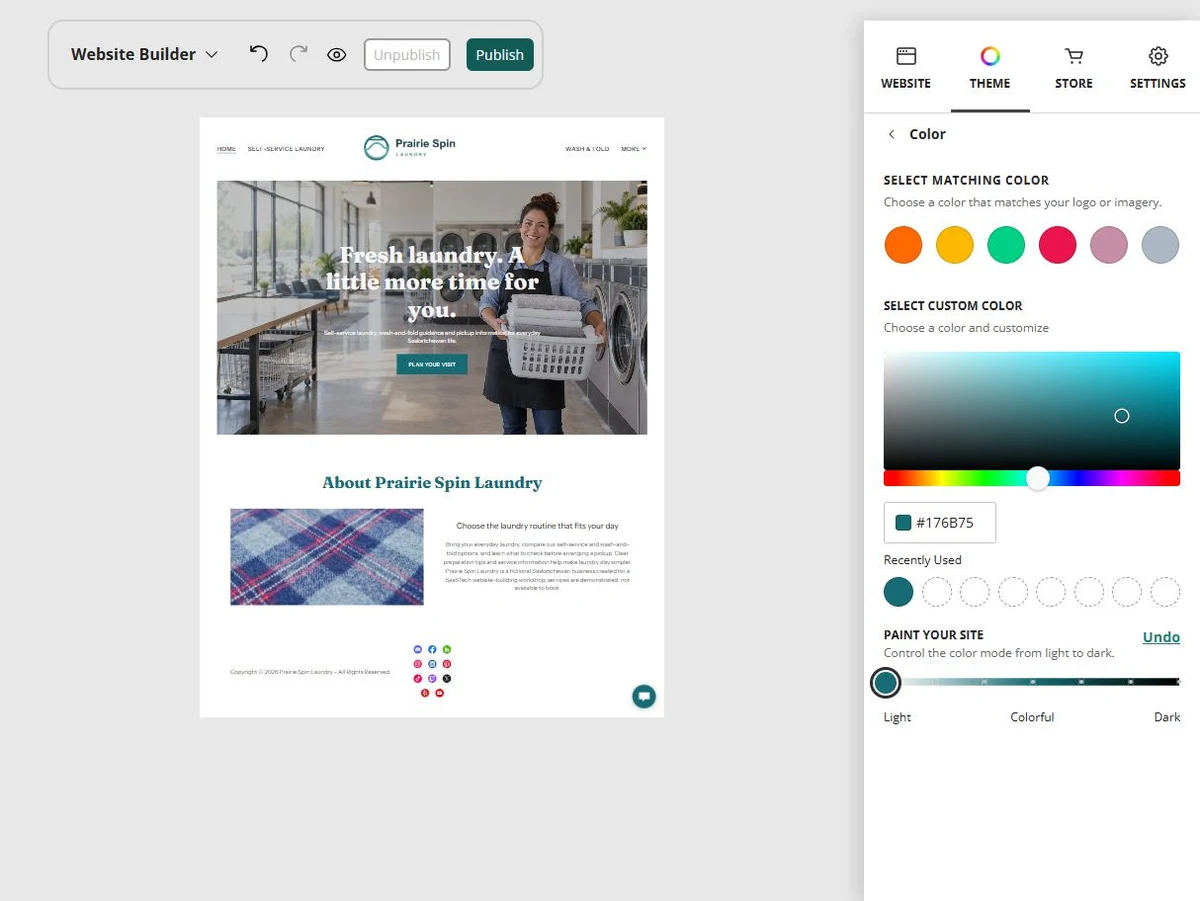Toggle preview with the eye icon

tap(337, 55)
